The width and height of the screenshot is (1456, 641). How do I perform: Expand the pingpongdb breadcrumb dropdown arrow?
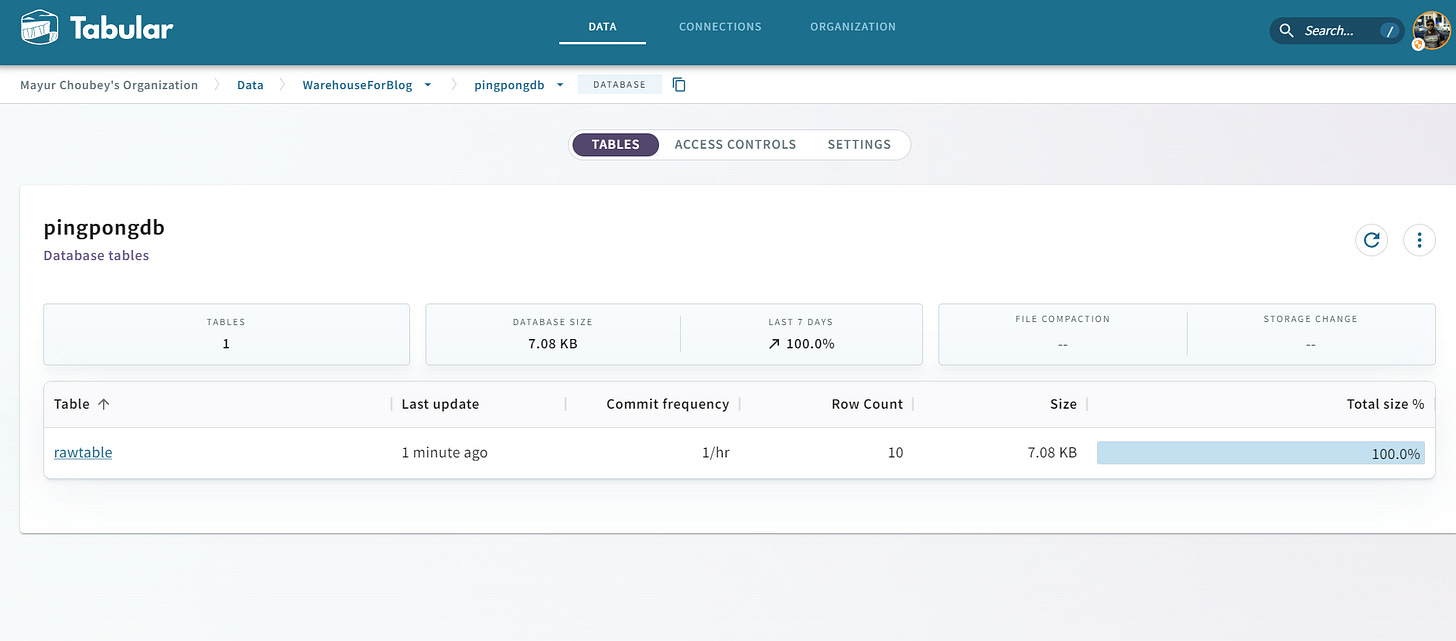tap(560, 85)
